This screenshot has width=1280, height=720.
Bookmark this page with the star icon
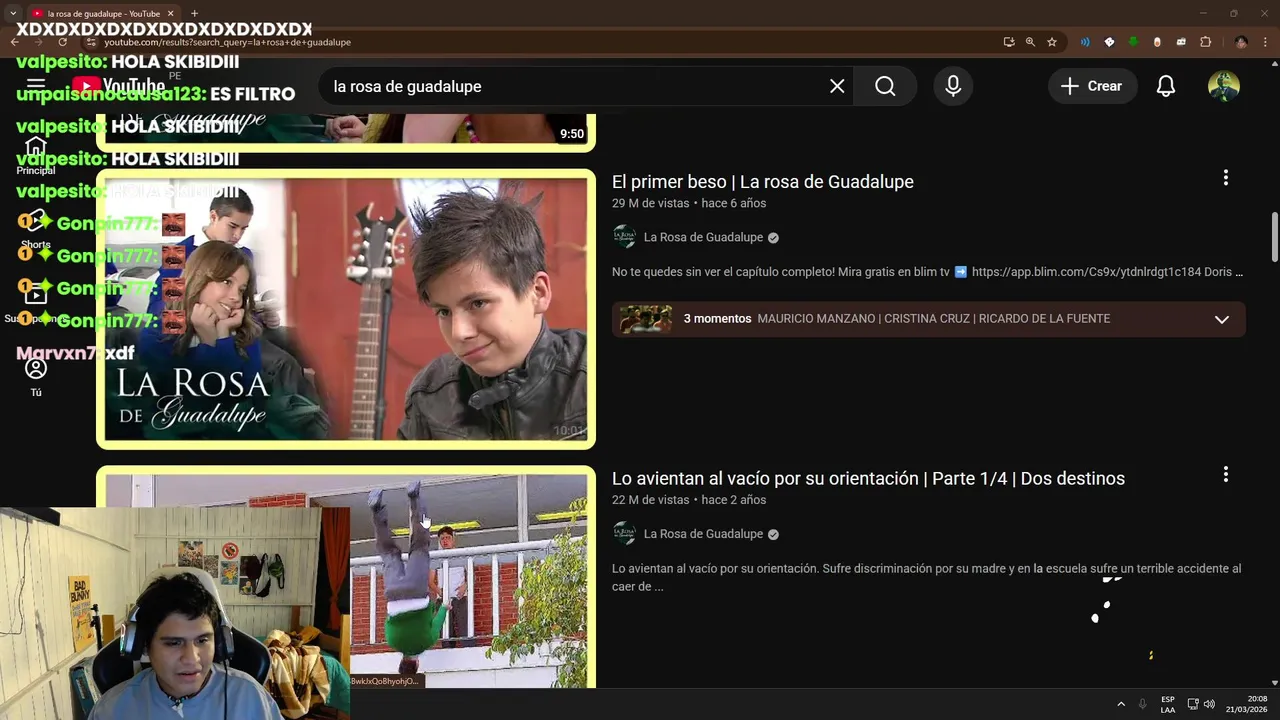(1052, 42)
